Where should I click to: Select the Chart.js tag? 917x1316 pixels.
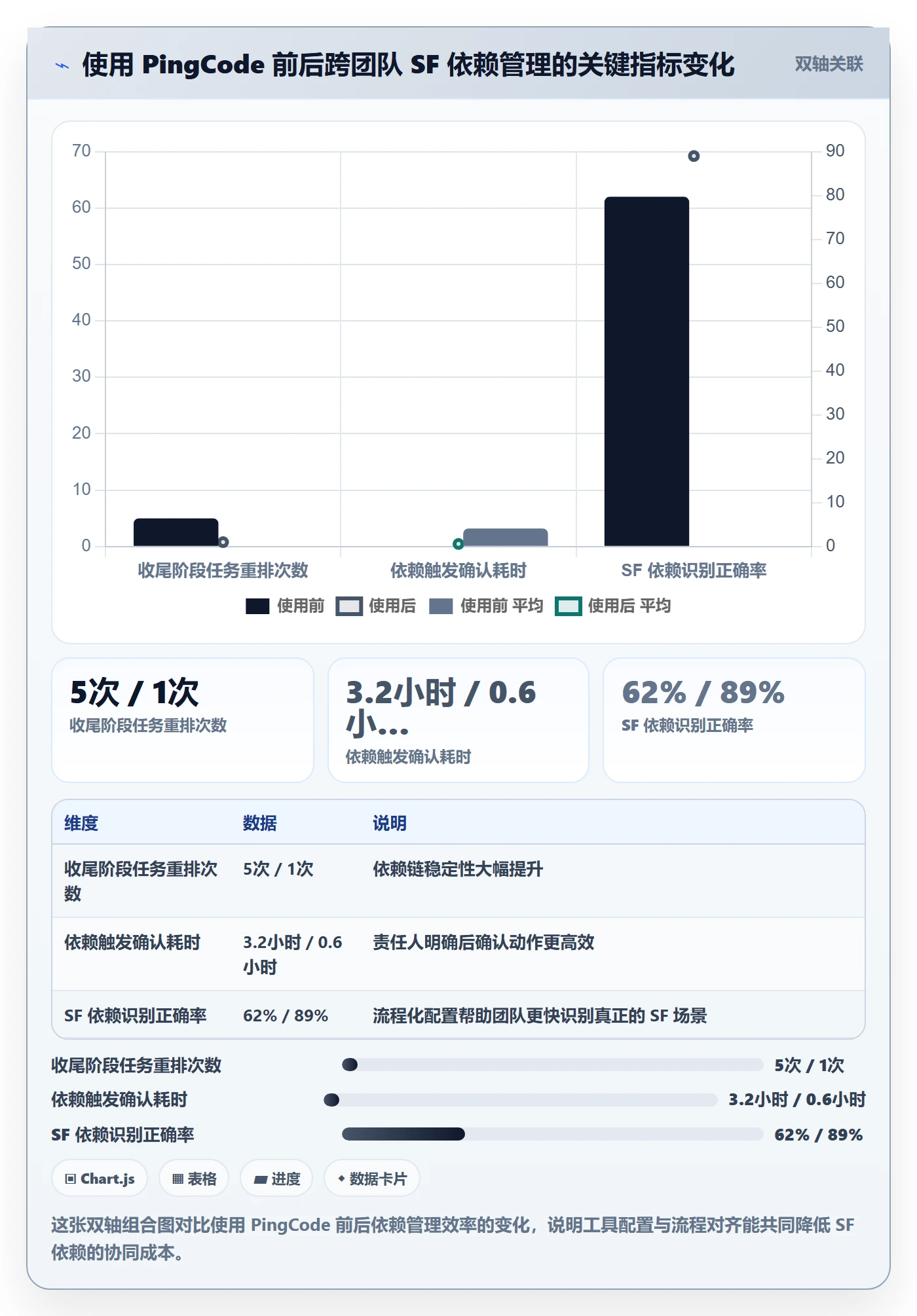click(x=100, y=1179)
